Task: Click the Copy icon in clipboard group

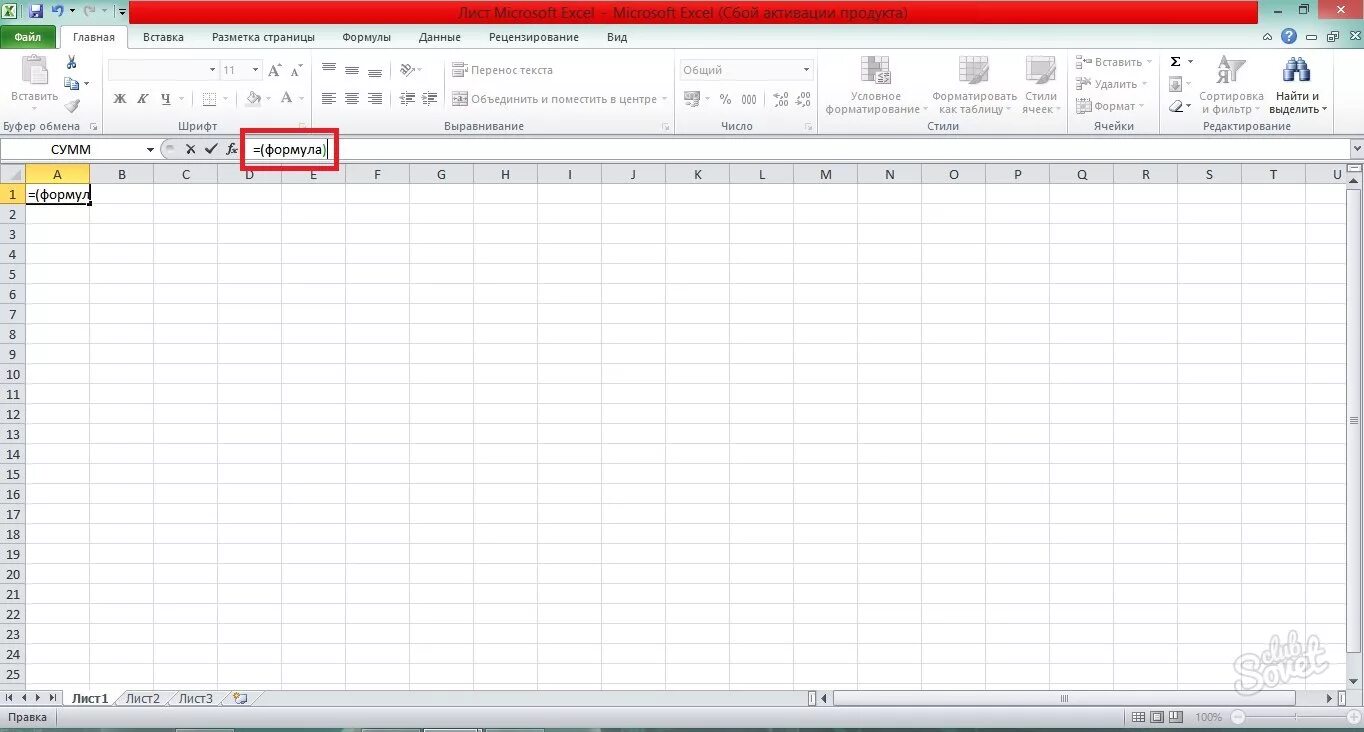Action: pyautogui.click(x=72, y=84)
